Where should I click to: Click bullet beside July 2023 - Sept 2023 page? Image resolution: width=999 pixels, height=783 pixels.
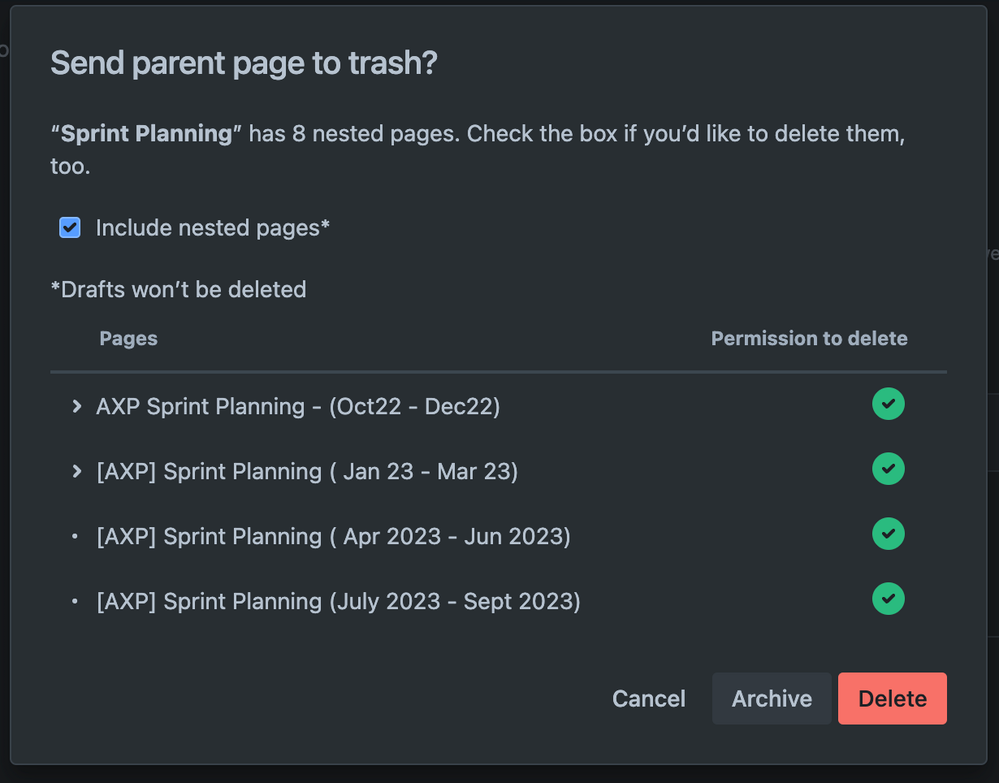75,602
